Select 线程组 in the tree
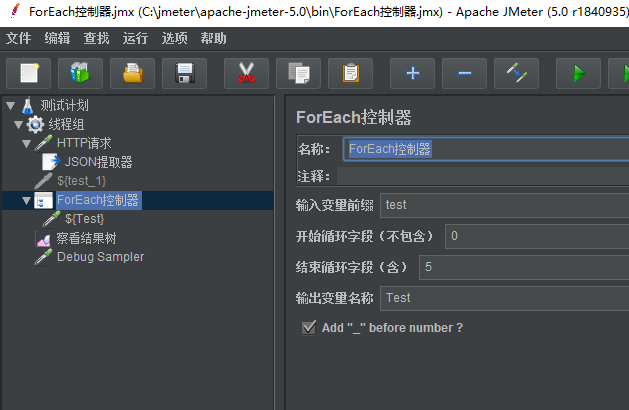This screenshot has height=410, width=629. coord(67,124)
